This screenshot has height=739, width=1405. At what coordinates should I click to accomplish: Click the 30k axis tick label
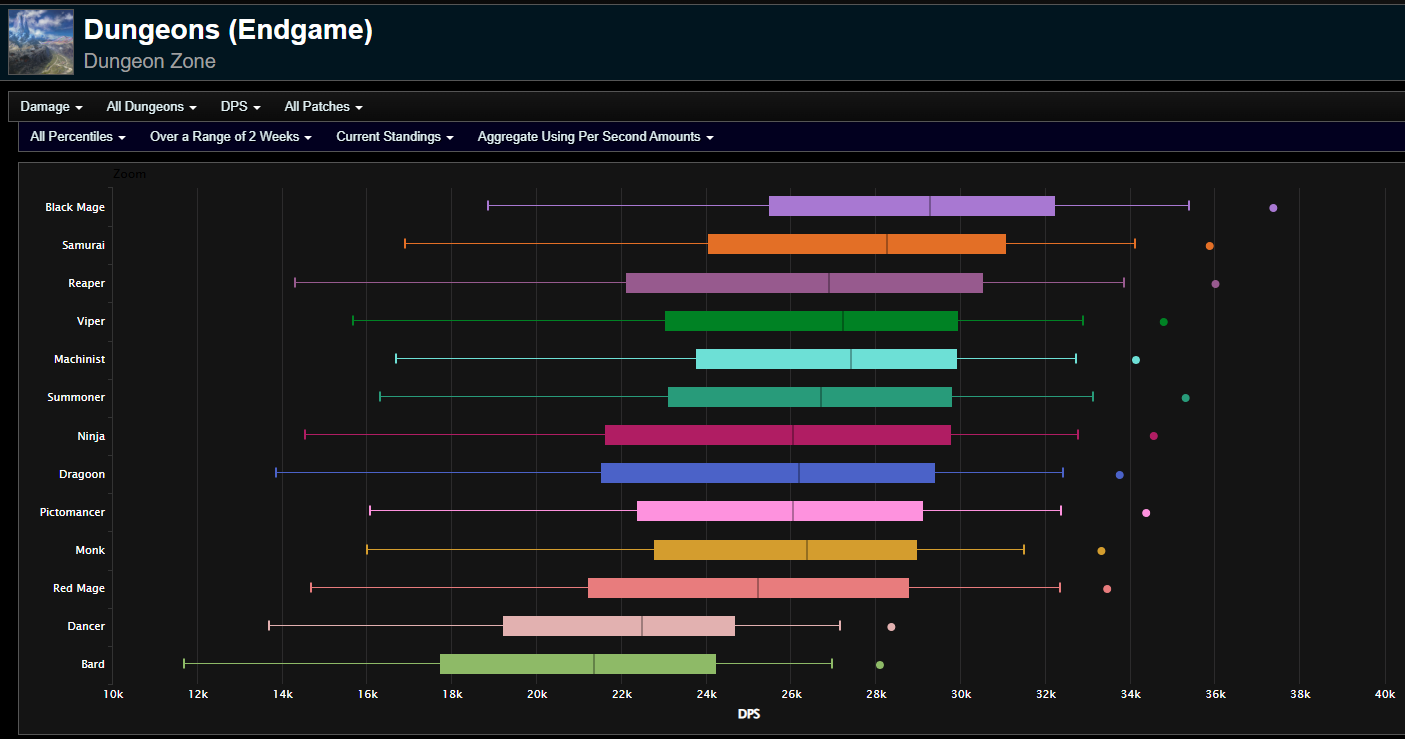click(x=961, y=694)
